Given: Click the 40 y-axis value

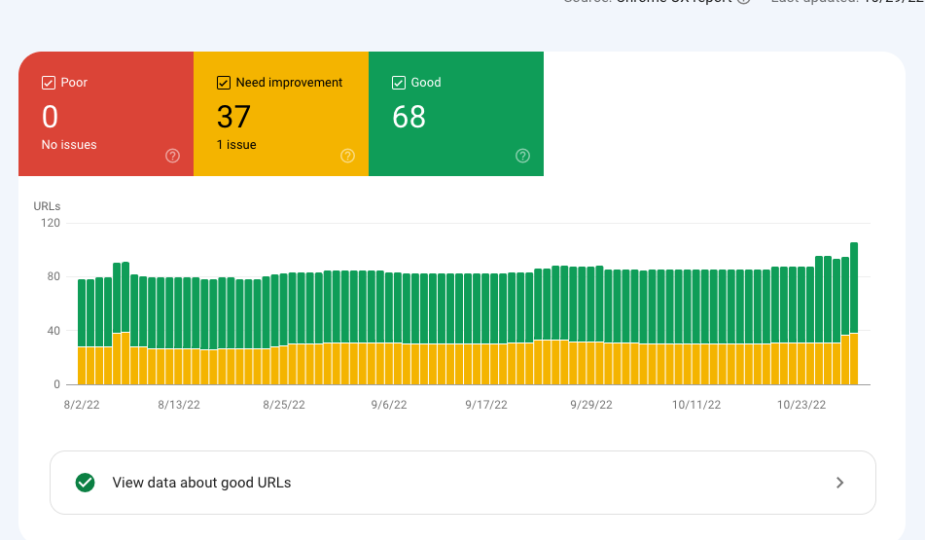Looking at the screenshot, I should click(x=54, y=330).
